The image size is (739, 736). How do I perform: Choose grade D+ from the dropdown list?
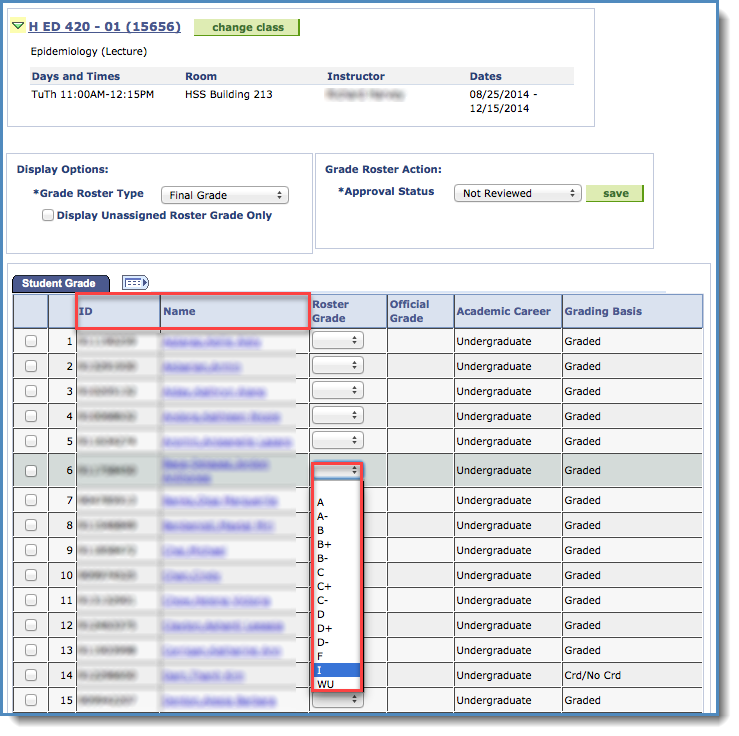pyautogui.click(x=337, y=629)
